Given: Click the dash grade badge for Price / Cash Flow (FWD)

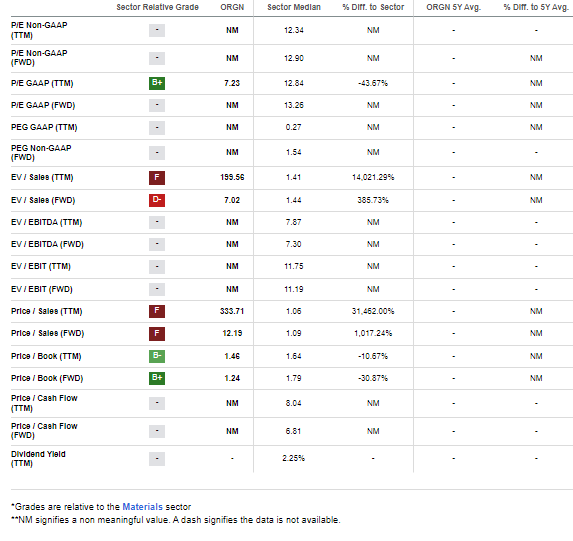Looking at the screenshot, I should coord(157,431).
